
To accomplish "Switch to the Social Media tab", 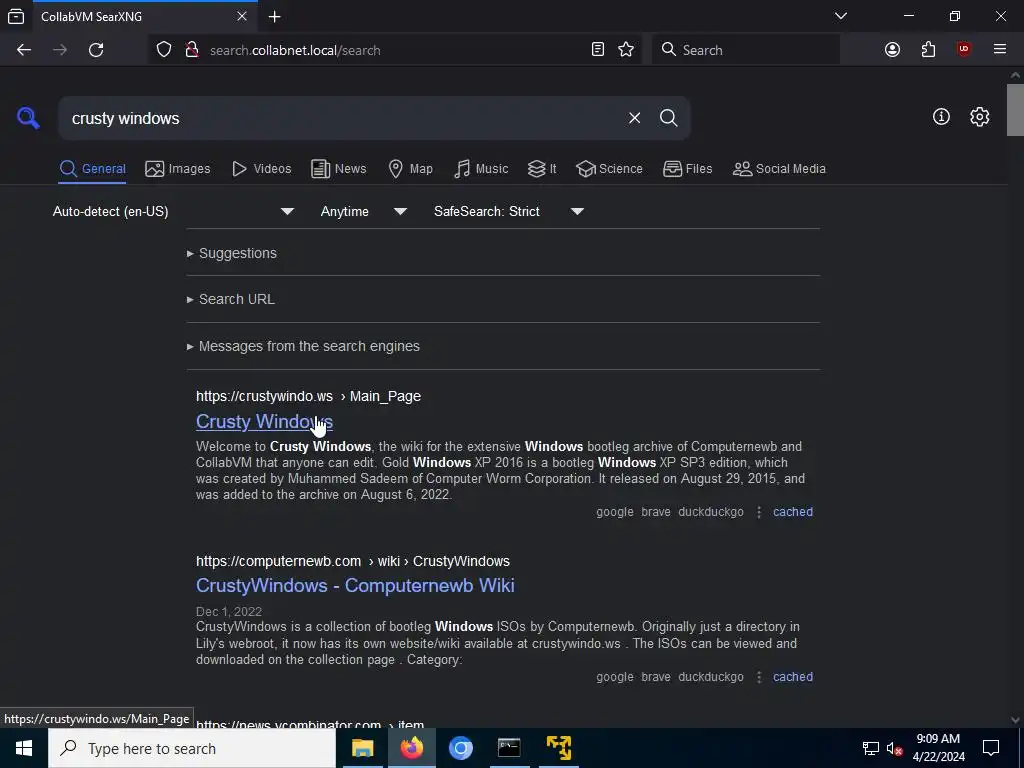I will (779, 168).
